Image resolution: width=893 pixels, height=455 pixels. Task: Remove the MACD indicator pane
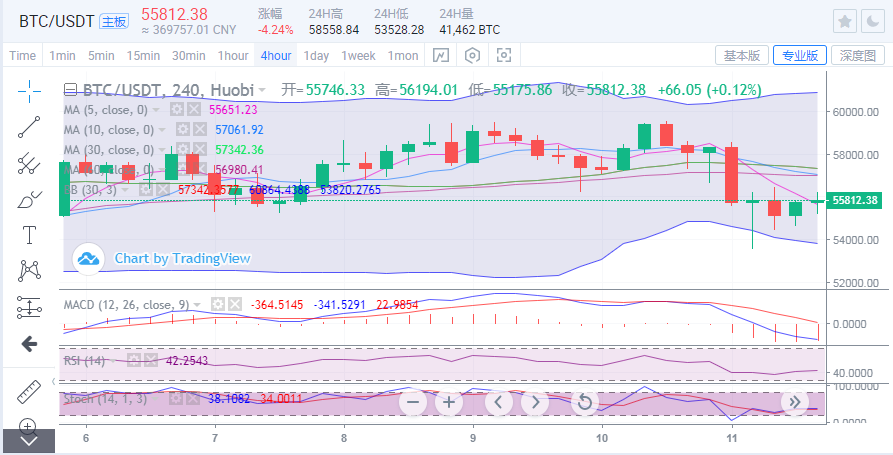[235, 305]
